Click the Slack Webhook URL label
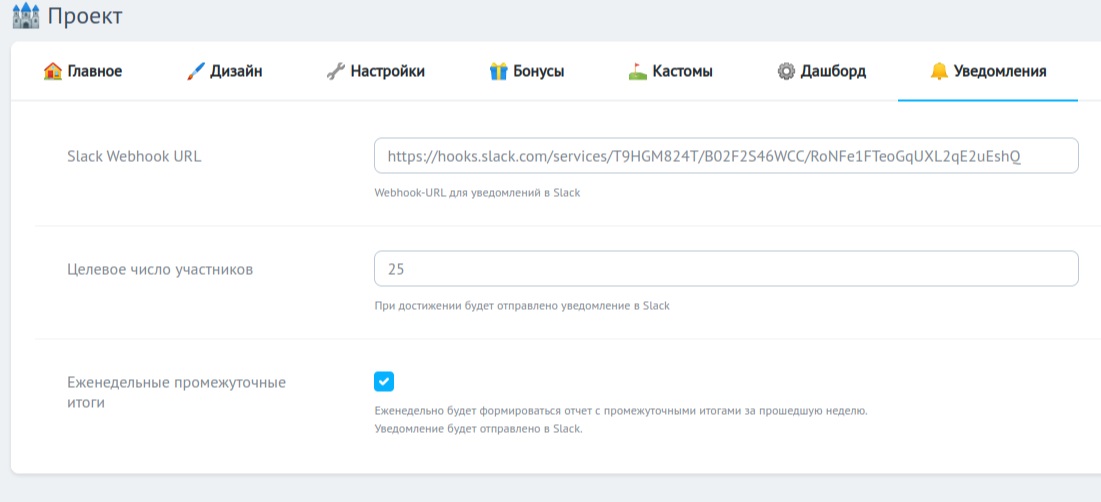The height and width of the screenshot is (502, 1101). pos(134,157)
